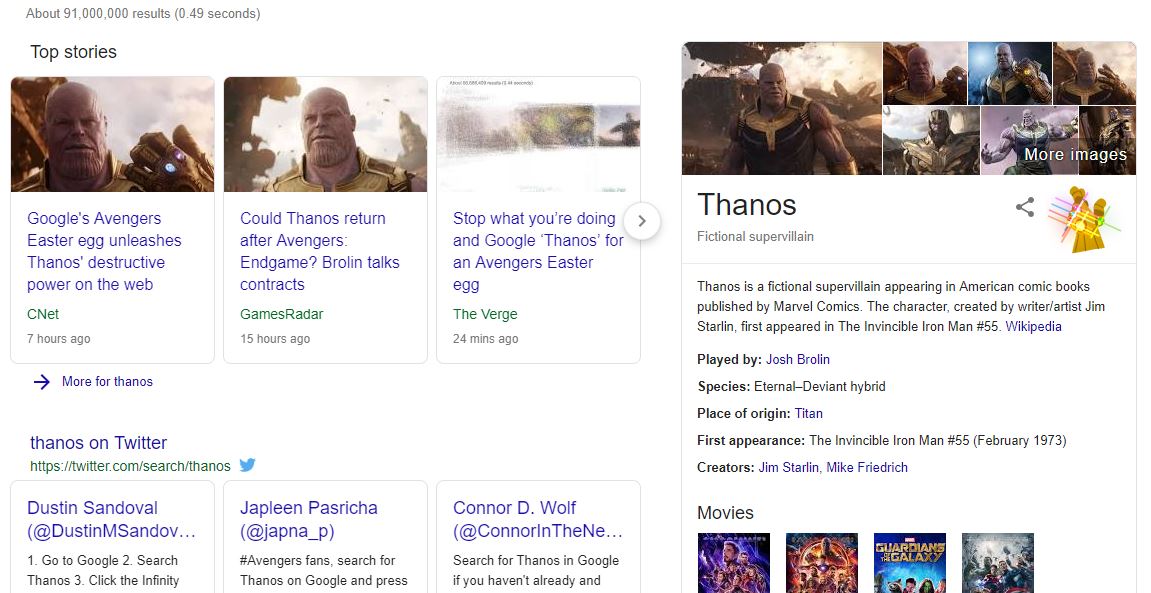Open the bottom-row image right of the main one
The width and height of the screenshot is (1151, 593).
point(931,140)
